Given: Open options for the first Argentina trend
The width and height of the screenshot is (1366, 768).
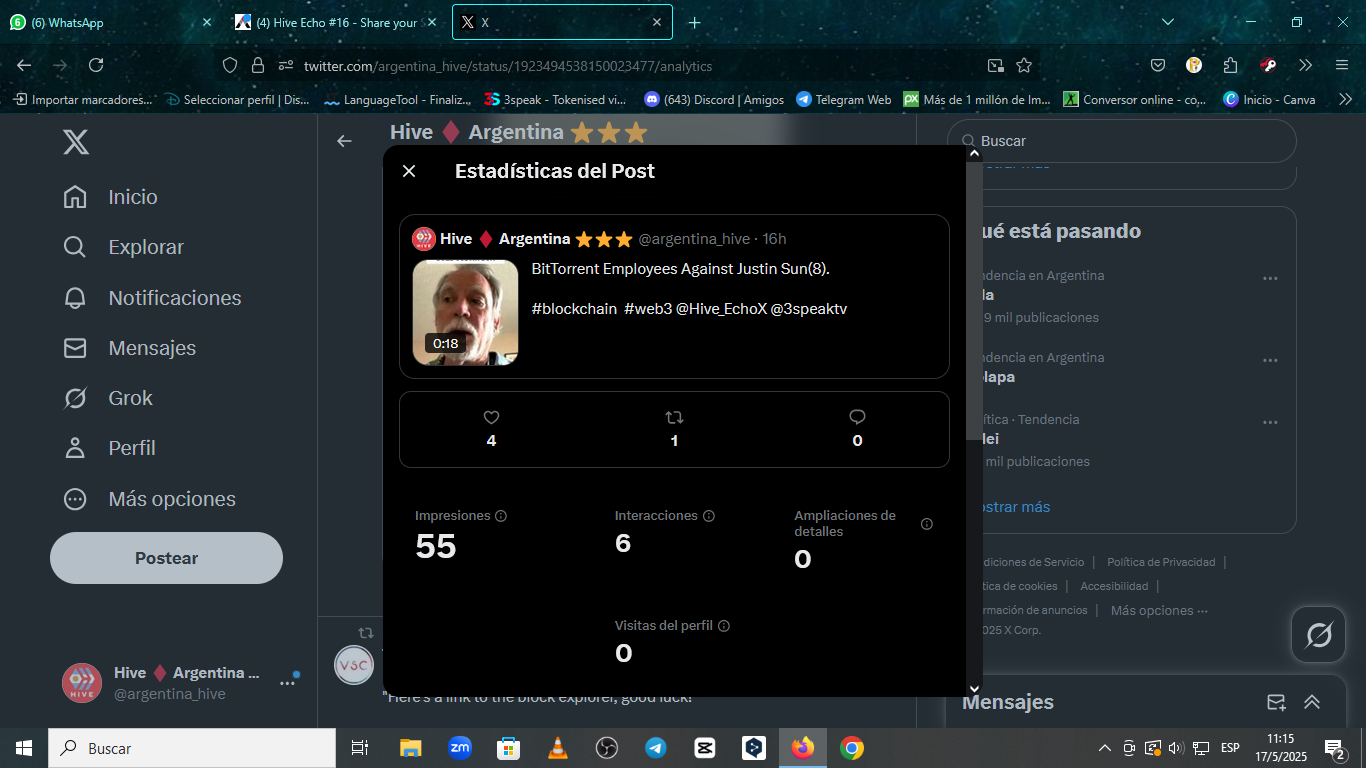Looking at the screenshot, I should tap(1270, 278).
